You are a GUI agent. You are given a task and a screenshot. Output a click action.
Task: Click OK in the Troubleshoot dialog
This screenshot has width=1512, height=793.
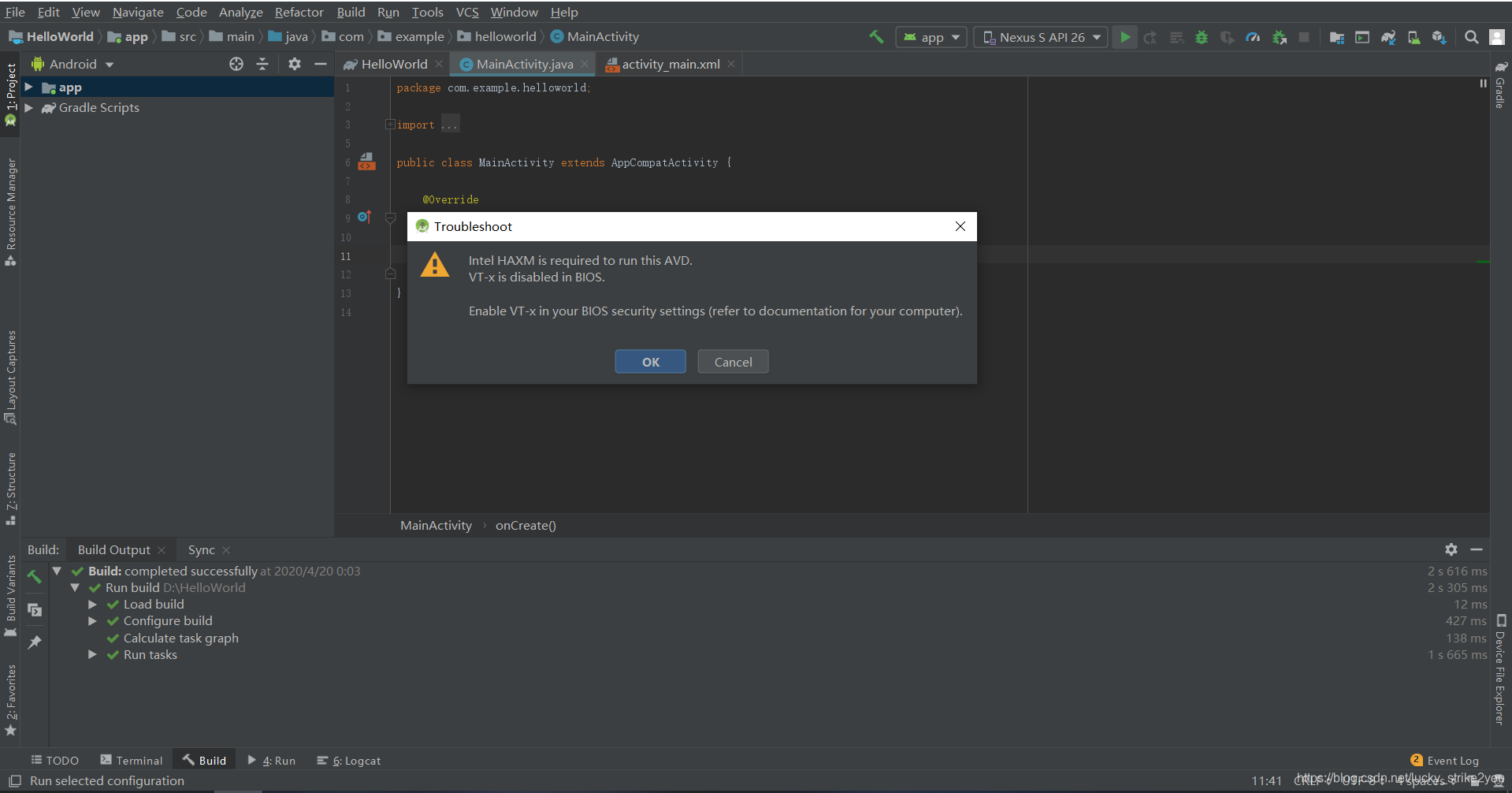pyautogui.click(x=651, y=362)
